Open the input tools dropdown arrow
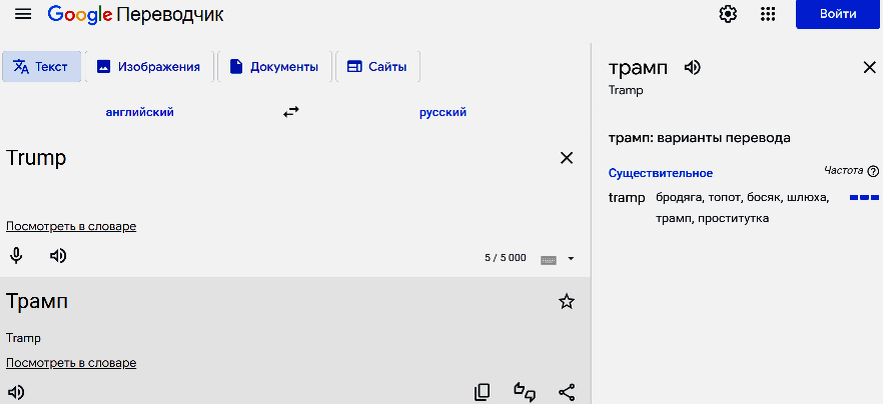The width and height of the screenshot is (883, 404). 571,259
